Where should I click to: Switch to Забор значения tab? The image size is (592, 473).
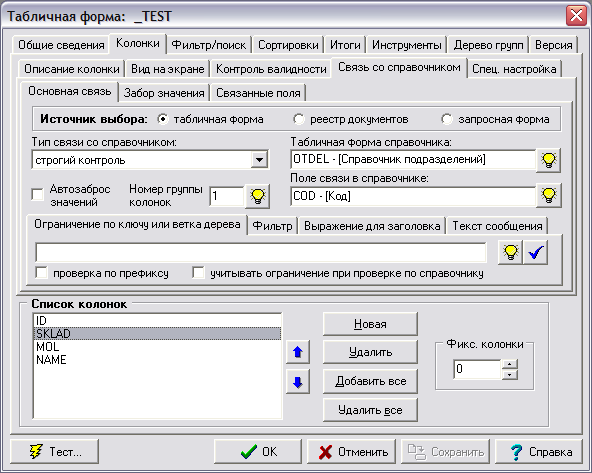pyautogui.click(x=164, y=93)
